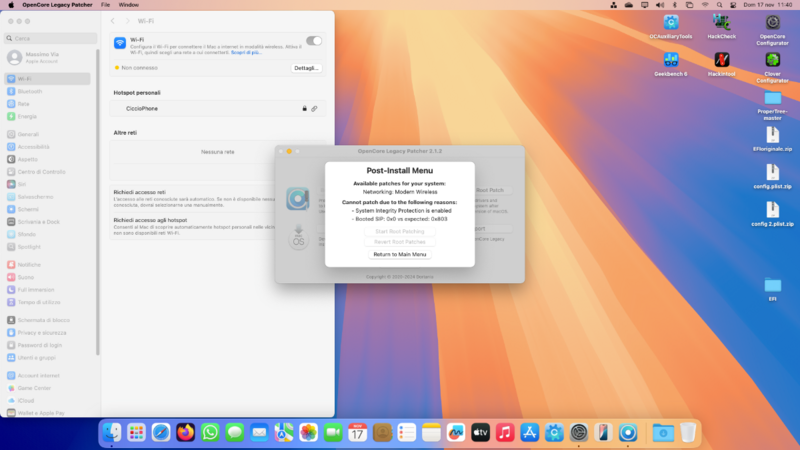This screenshot has width=800, height=450.
Task: Open Energia settings pane
Action: pyautogui.click(x=47, y=116)
